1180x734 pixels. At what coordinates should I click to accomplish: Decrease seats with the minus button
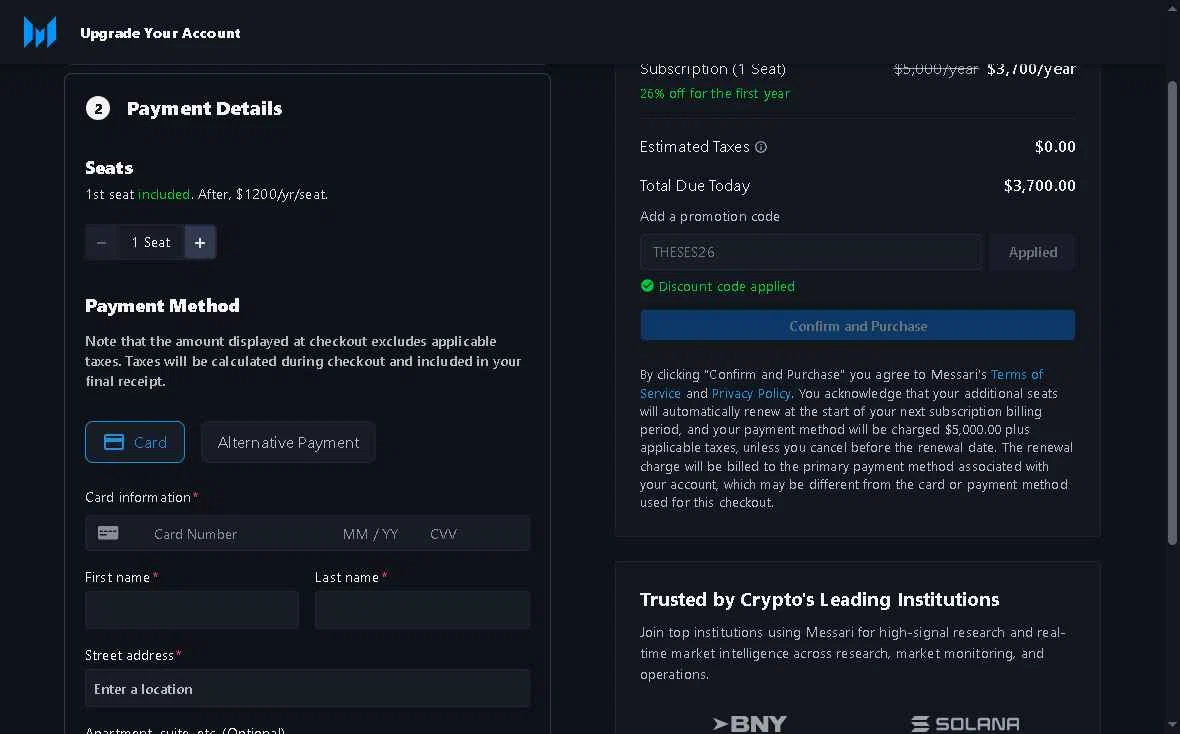coord(102,242)
